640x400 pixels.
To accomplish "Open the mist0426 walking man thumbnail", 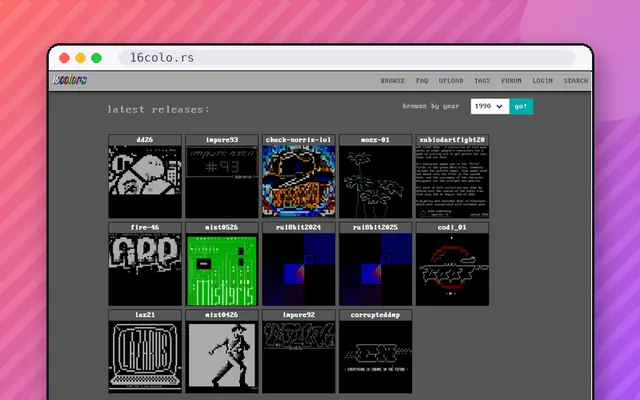I will pos(222,351).
